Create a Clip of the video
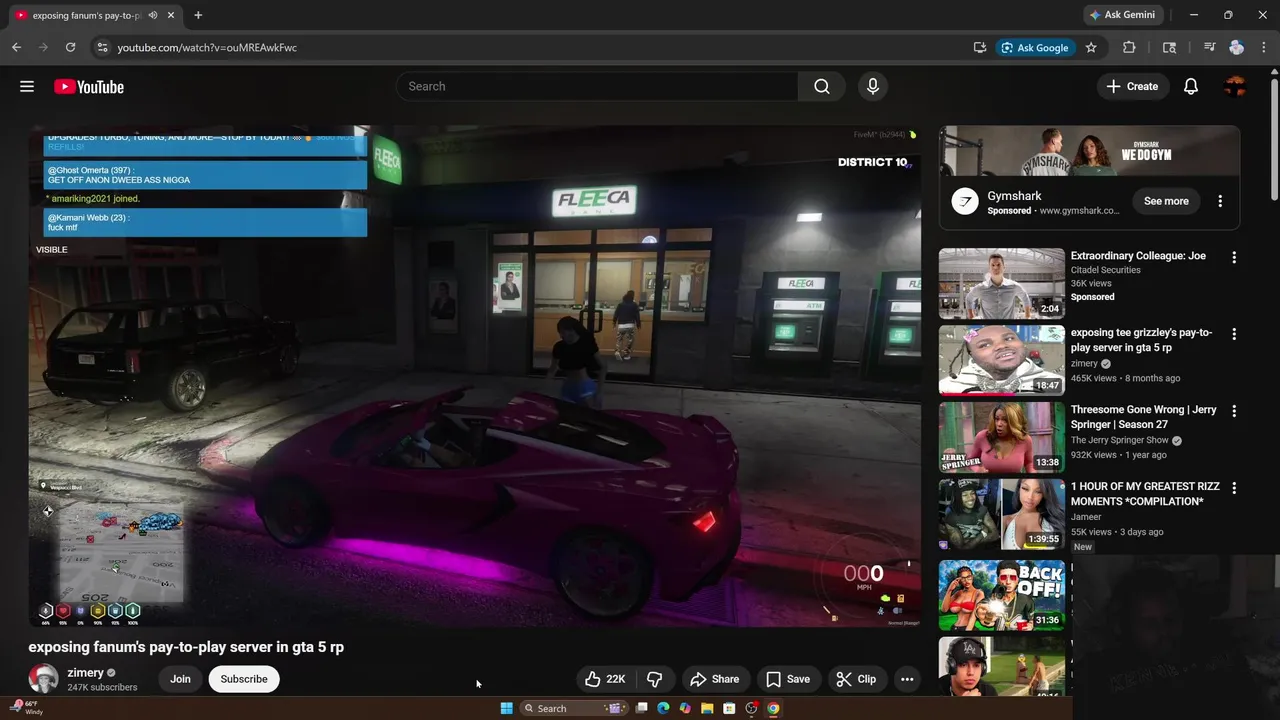The width and height of the screenshot is (1280, 720). click(856, 679)
